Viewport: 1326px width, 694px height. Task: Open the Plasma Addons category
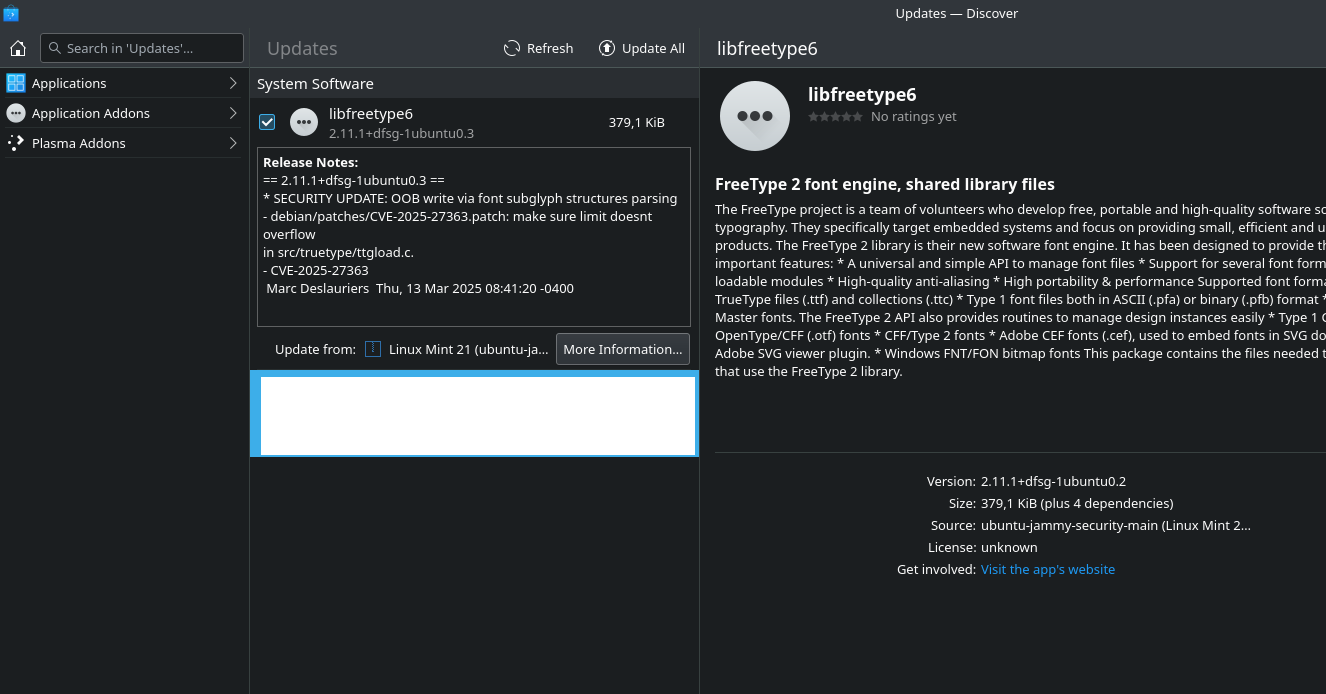pos(122,143)
